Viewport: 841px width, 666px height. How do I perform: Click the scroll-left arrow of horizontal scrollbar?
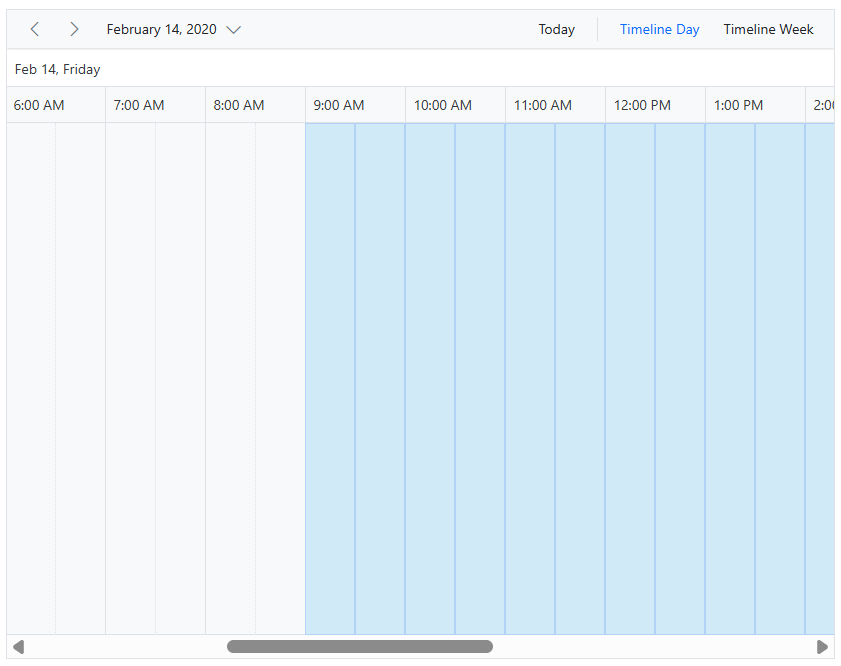point(18,647)
